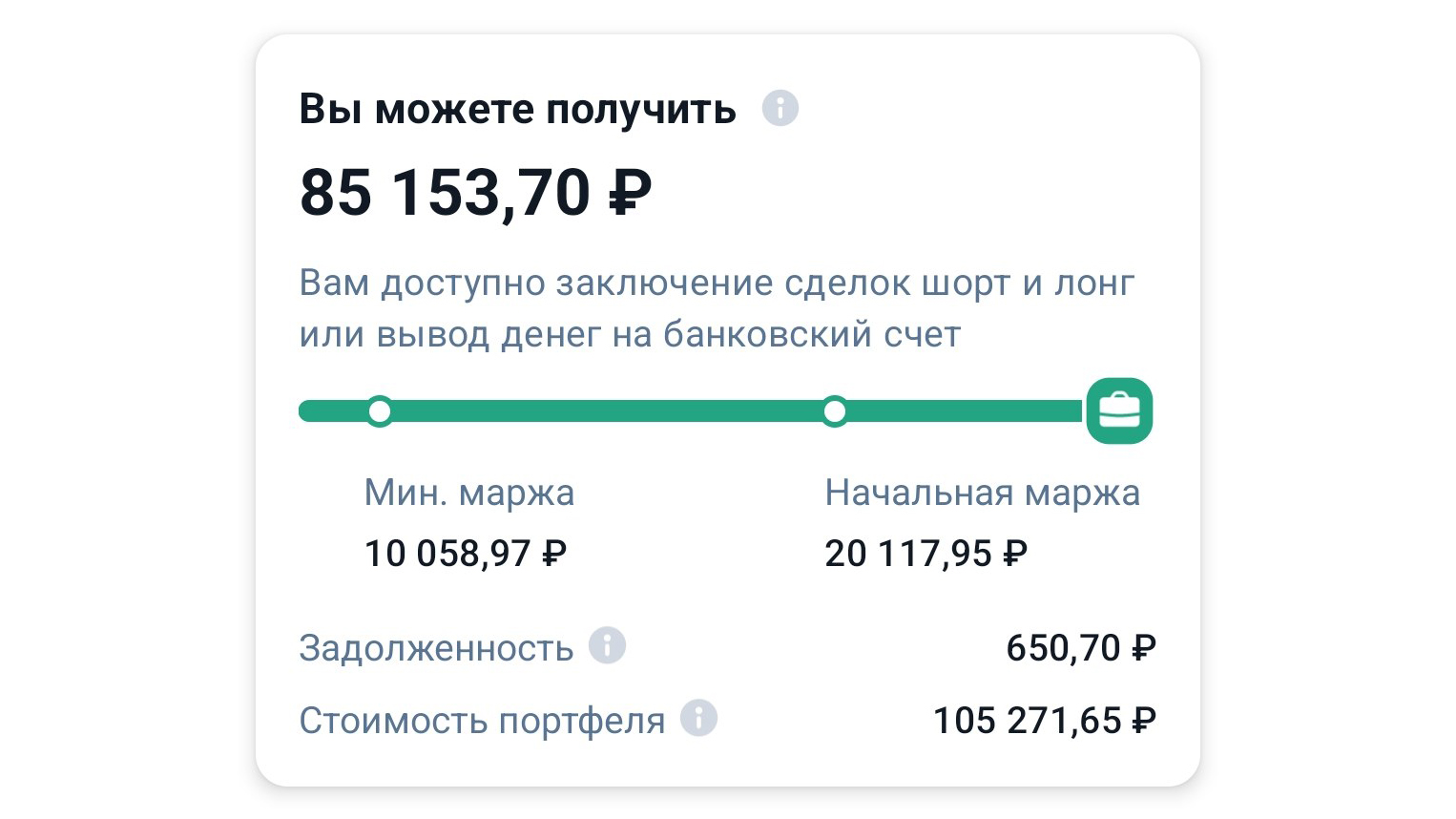The image size is (1456, 819).
Task: Click the 85 153,70 ₽ available amount
Action: (475, 193)
